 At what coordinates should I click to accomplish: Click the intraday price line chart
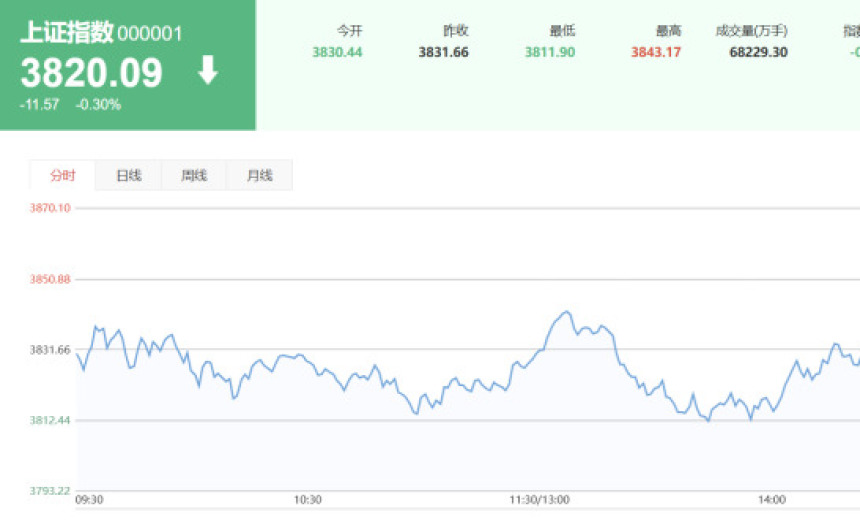tap(467, 366)
